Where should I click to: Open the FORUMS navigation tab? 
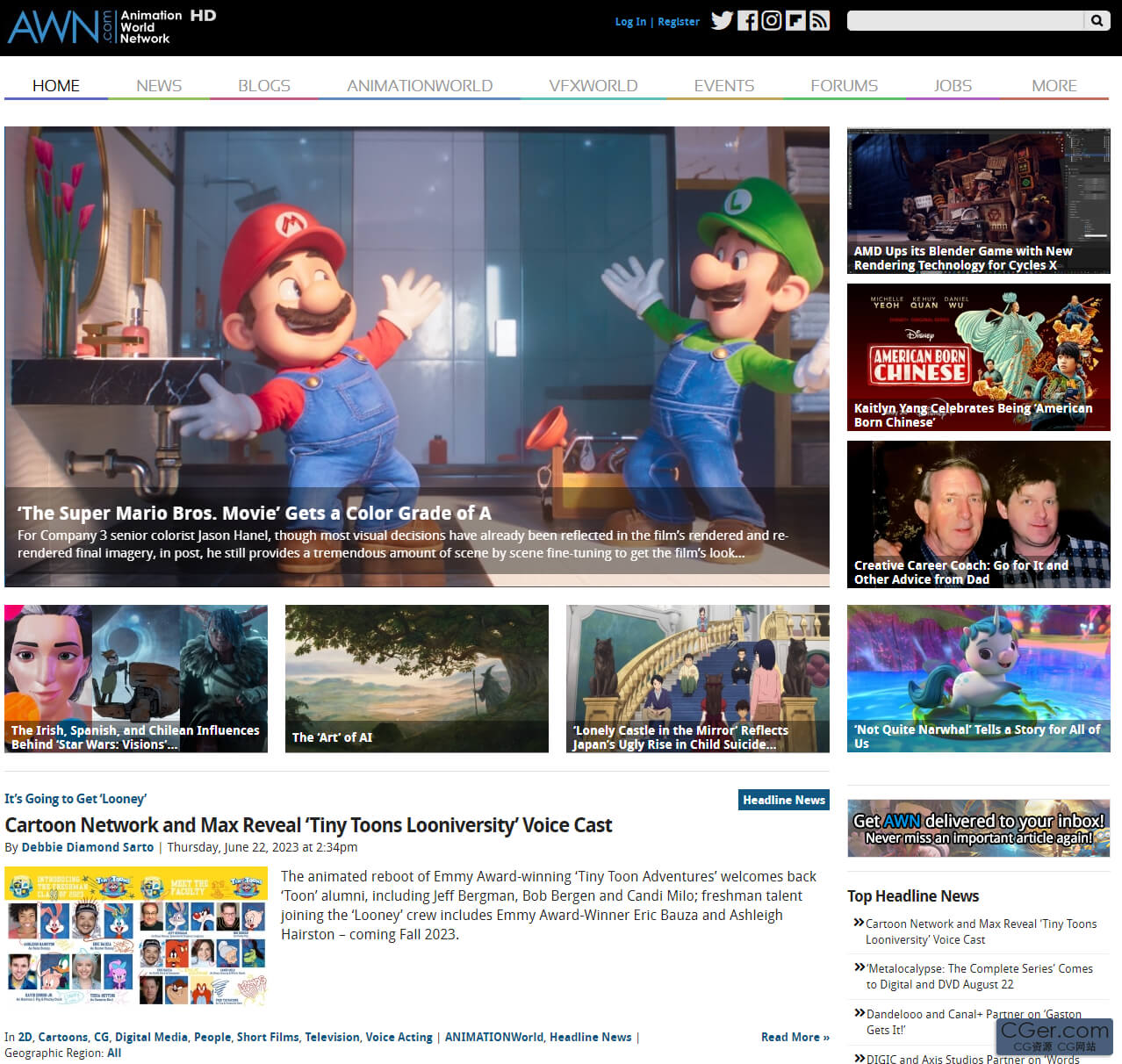(845, 85)
